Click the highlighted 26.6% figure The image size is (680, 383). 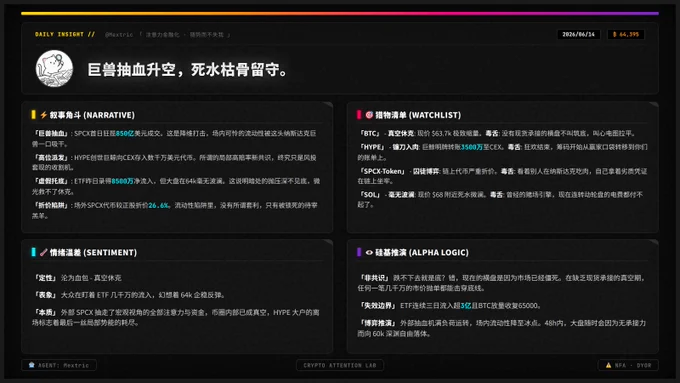coord(158,205)
